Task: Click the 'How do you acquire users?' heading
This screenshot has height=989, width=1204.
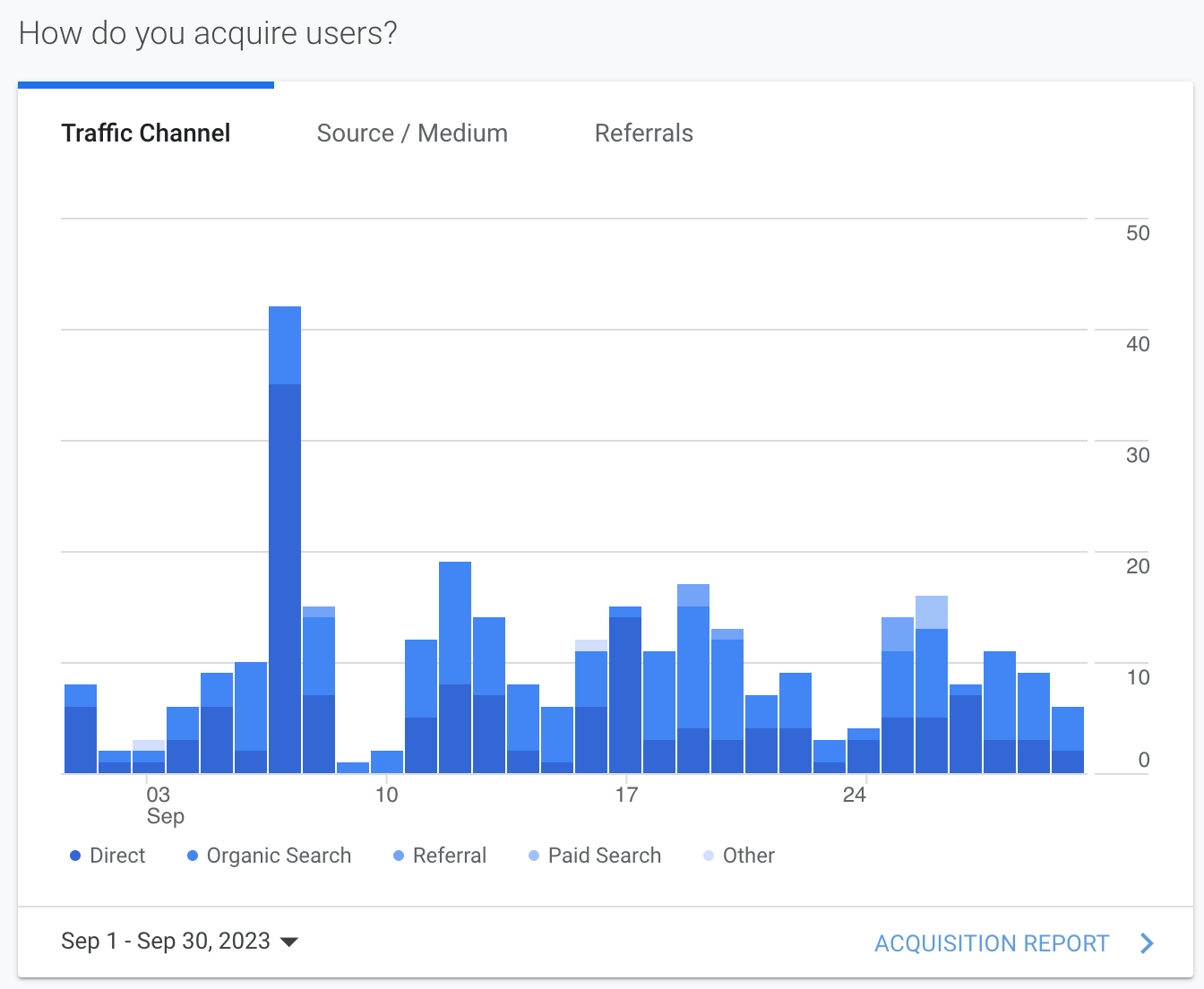Action: (208, 34)
